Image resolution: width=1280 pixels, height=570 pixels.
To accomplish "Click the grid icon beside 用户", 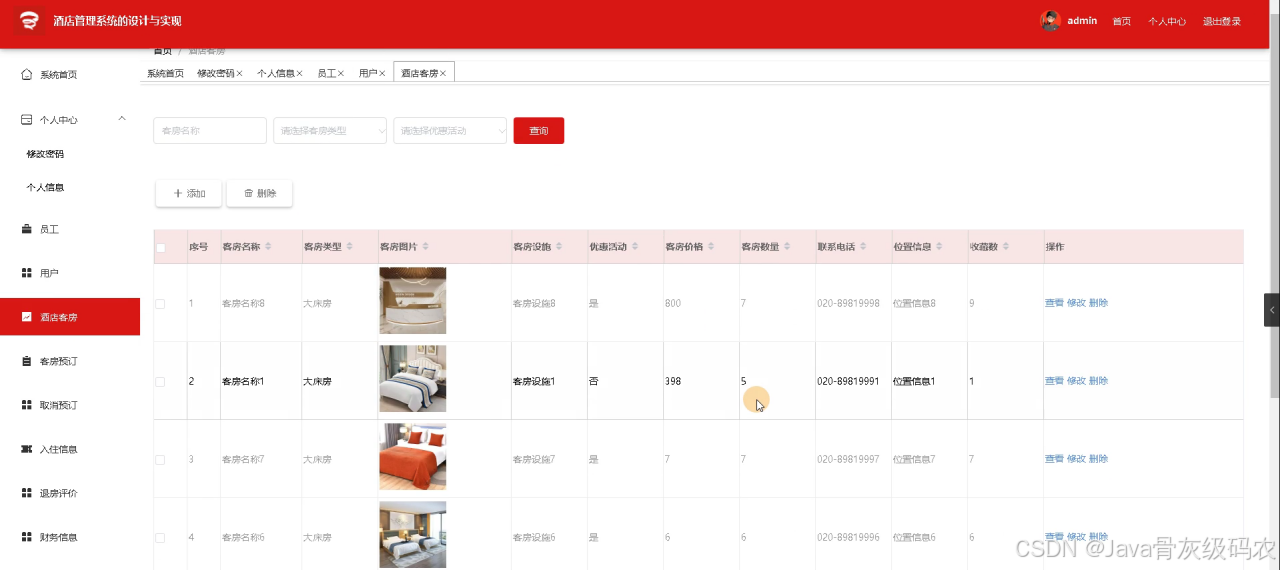I will click(x=27, y=273).
